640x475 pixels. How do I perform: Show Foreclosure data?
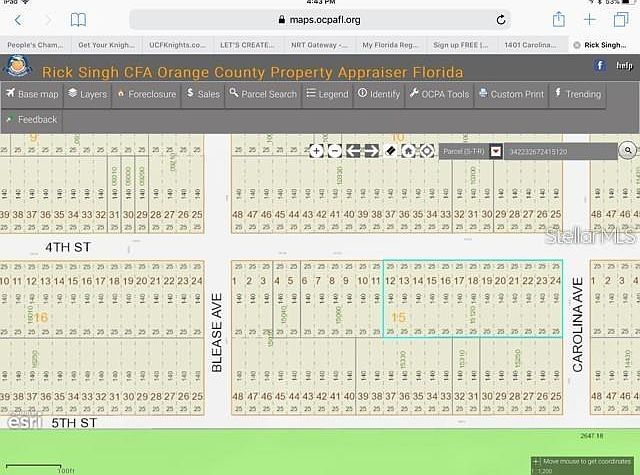147,94
